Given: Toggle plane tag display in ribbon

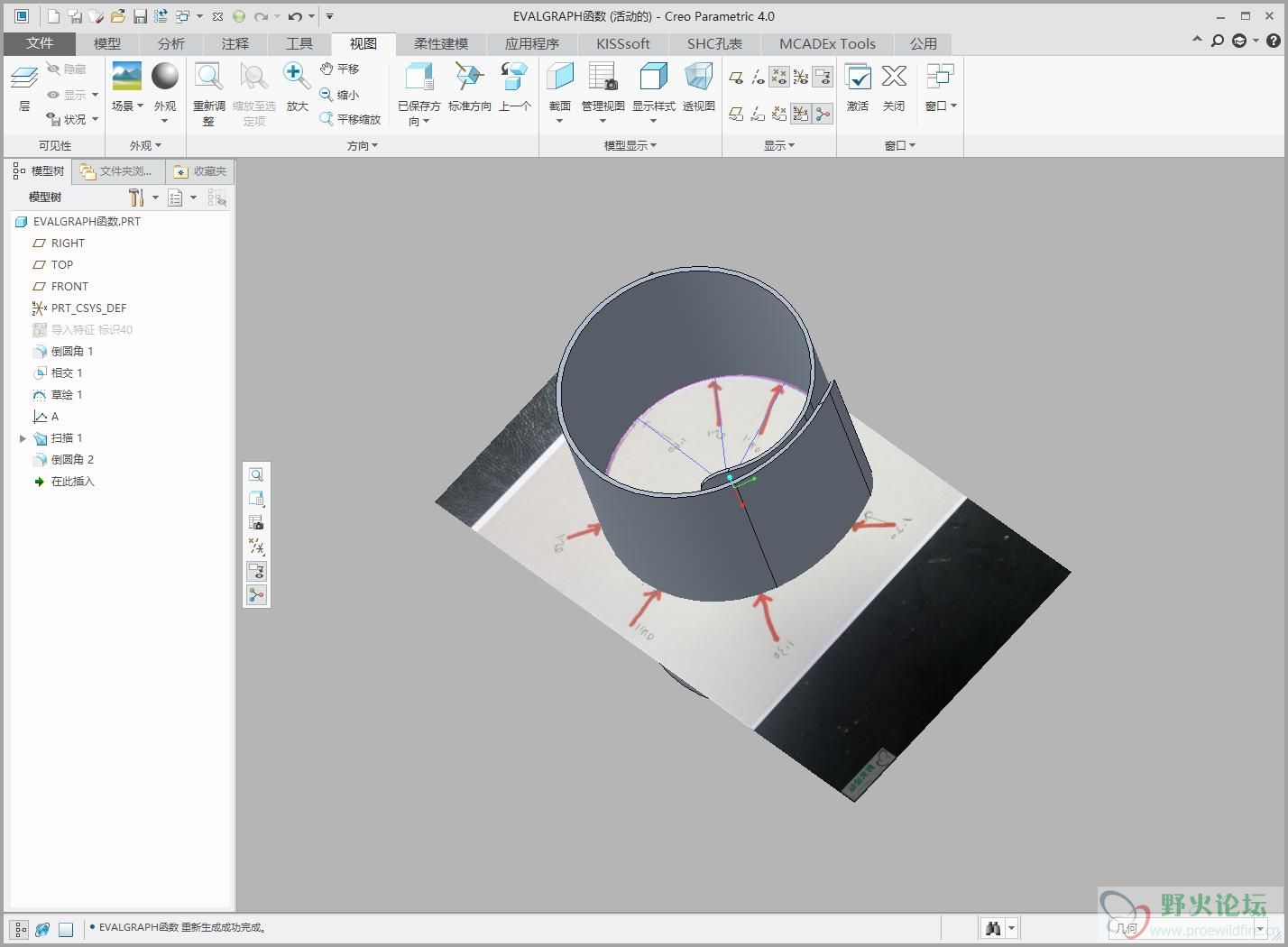Looking at the screenshot, I should pyautogui.click(x=736, y=114).
